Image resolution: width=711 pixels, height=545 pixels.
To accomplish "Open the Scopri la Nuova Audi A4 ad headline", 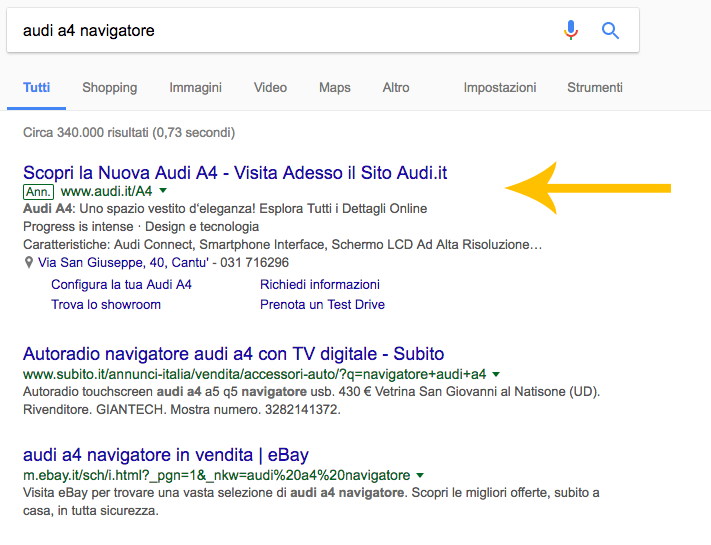I will tap(235, 173).
